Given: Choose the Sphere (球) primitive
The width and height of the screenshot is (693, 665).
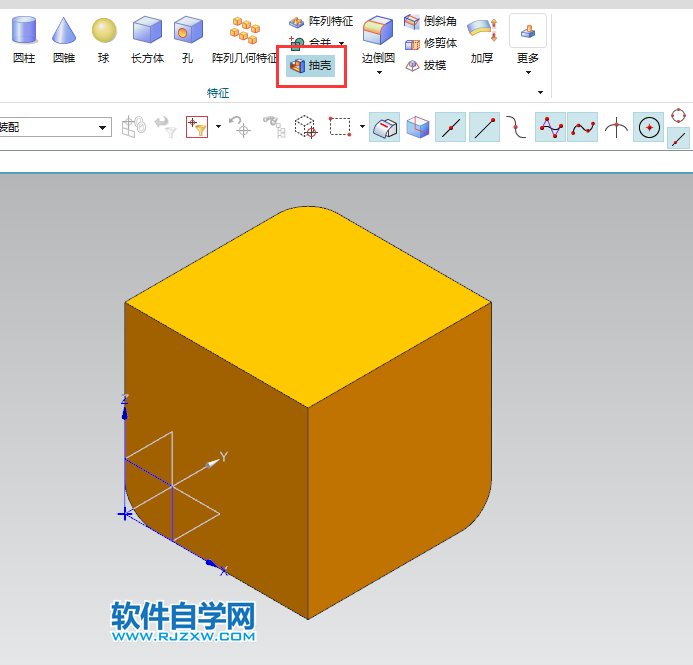Looking at the screenshot, I should click(104, 39).
